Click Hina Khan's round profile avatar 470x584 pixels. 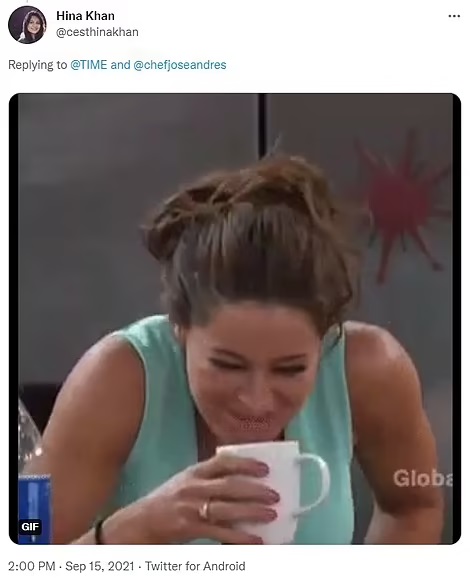point(27,25)
